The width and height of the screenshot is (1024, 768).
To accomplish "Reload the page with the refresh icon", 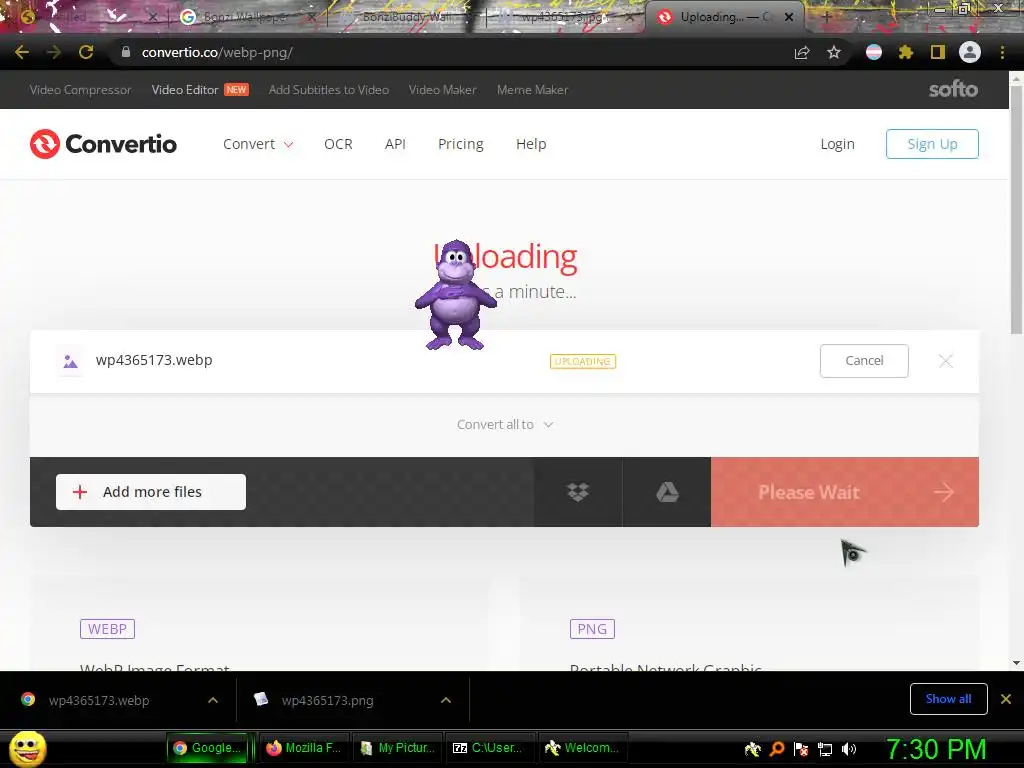I will pos(86,52).
